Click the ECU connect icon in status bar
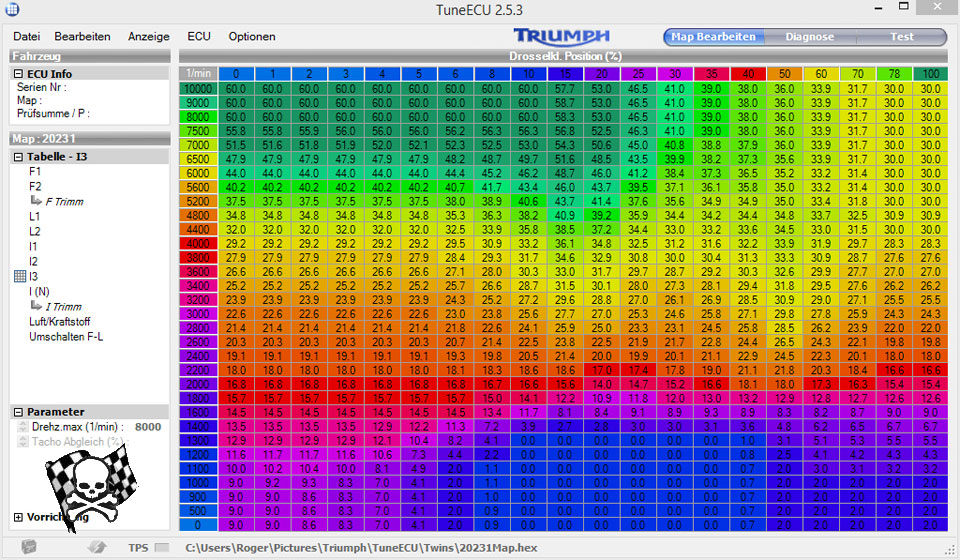960x560 pixels. (x=29, y=547)
